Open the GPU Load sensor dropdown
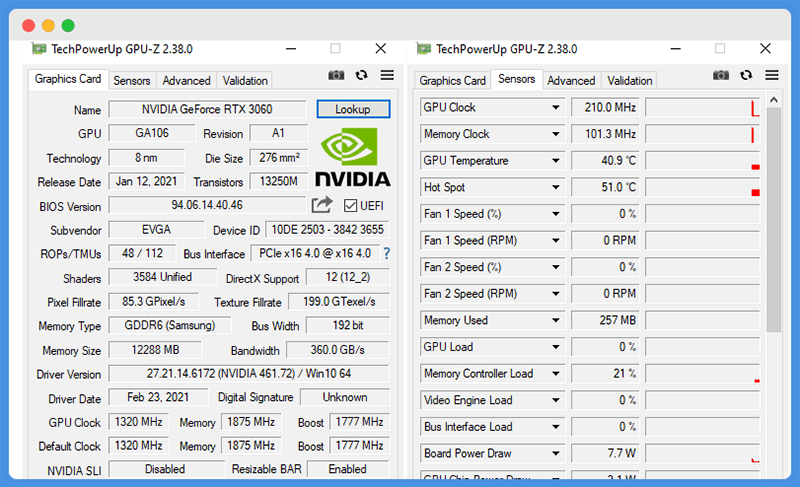 [556, 347]
